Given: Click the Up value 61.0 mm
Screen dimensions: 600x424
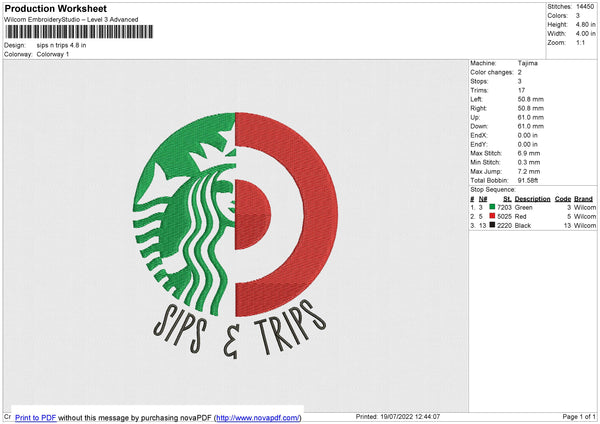Looking at the screenshot, I should (531, 117).
